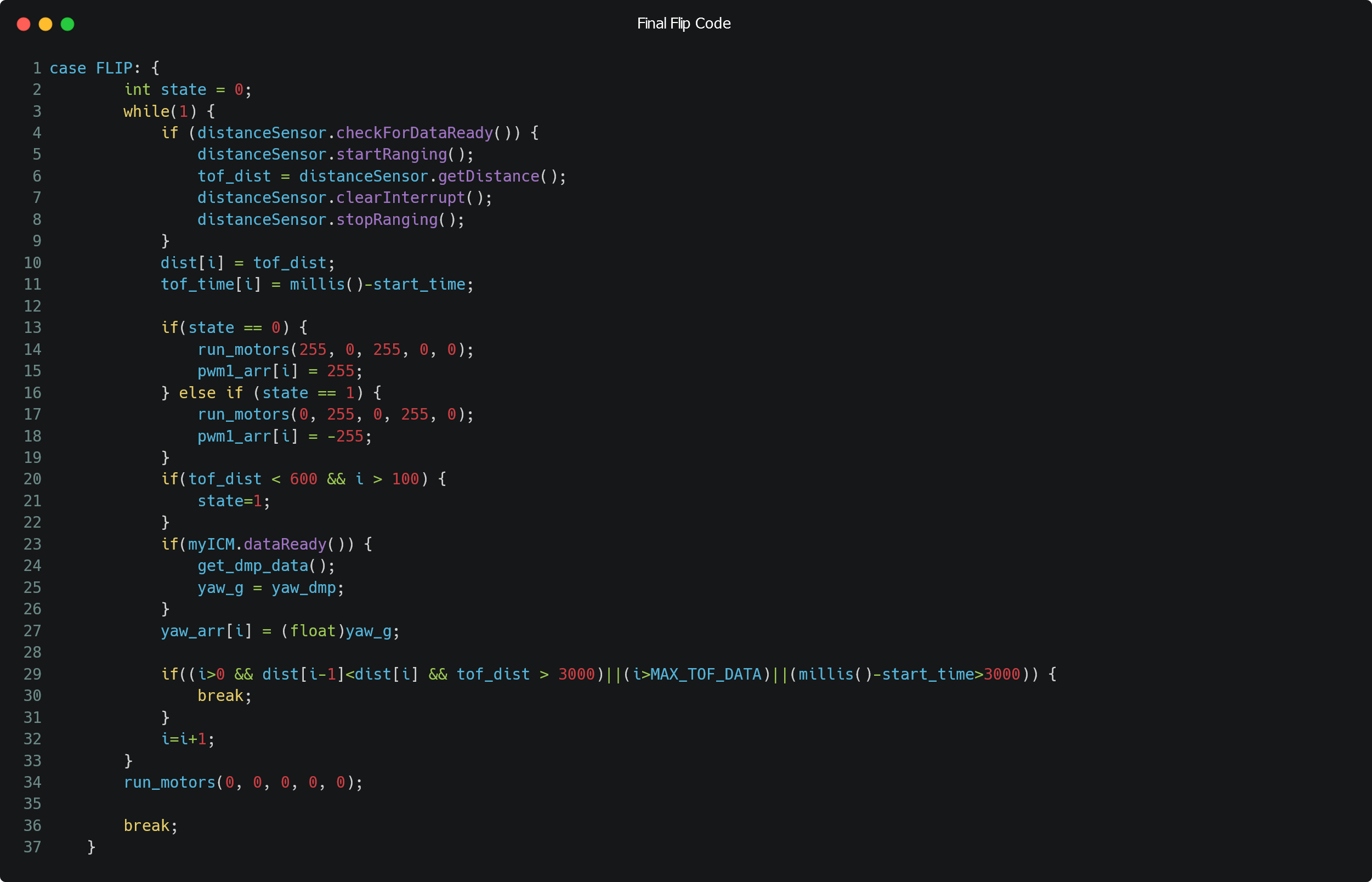This screenshot has height=882, width=1372.
Task: Click the 'break;' statement on line 30
Action: pos(225,696)
